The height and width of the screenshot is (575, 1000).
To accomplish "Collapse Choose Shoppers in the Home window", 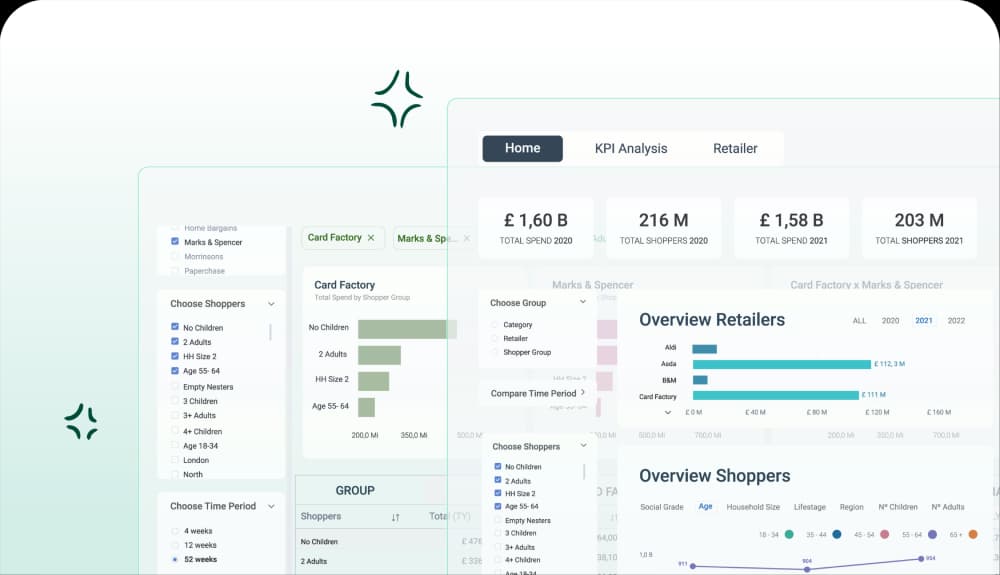I will click(x=583, y=446).
